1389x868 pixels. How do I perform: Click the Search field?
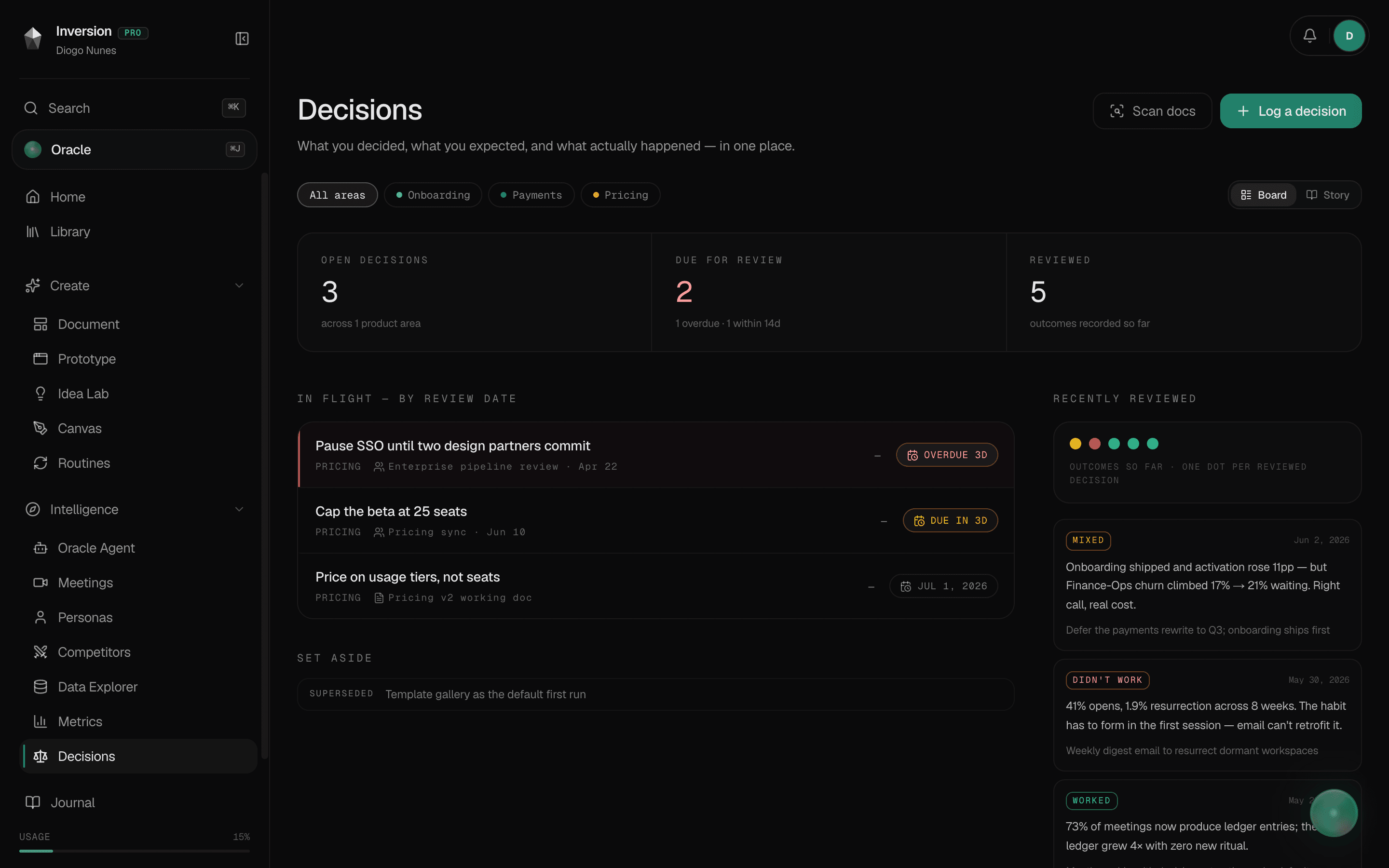[x=134, y=108]
